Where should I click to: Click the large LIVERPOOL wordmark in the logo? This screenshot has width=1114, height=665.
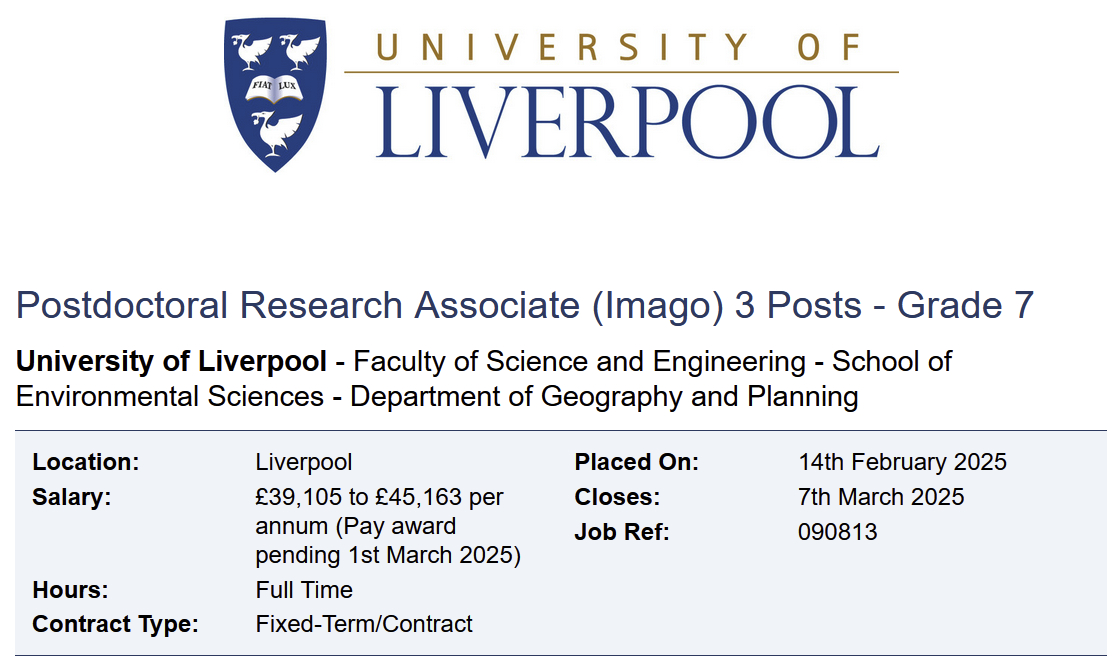[x=627, y=123]
